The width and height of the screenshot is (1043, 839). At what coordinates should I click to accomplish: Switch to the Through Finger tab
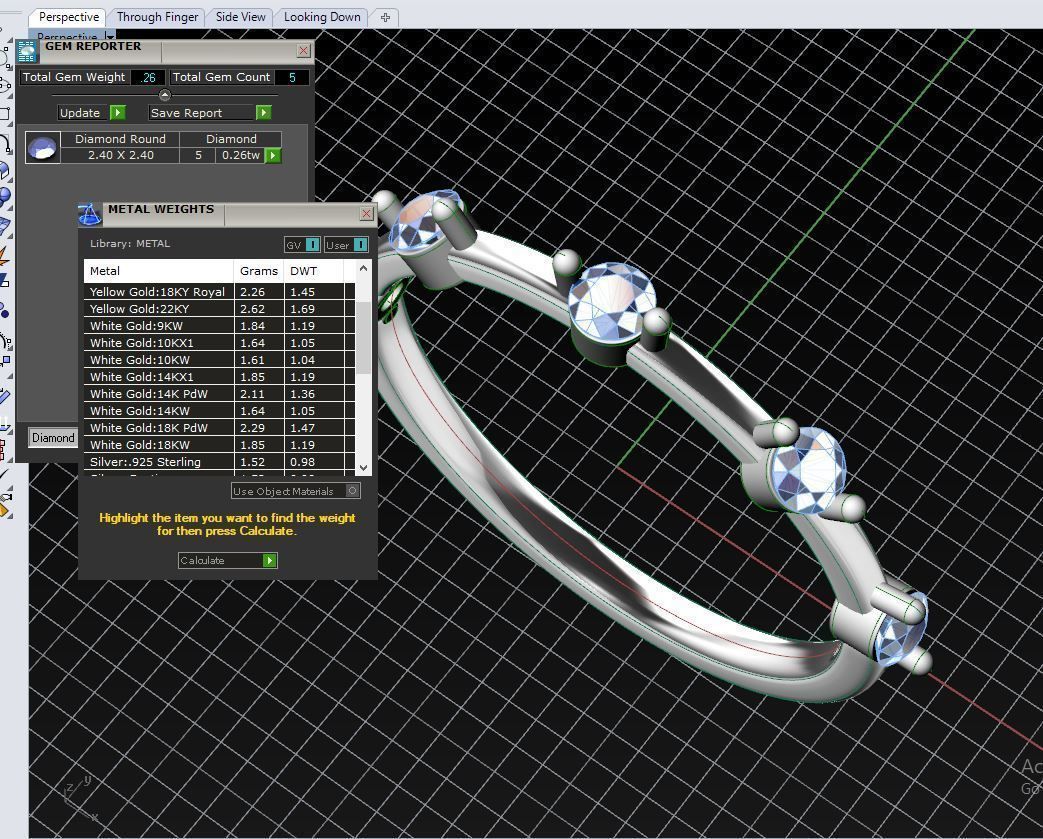[158, 17]
